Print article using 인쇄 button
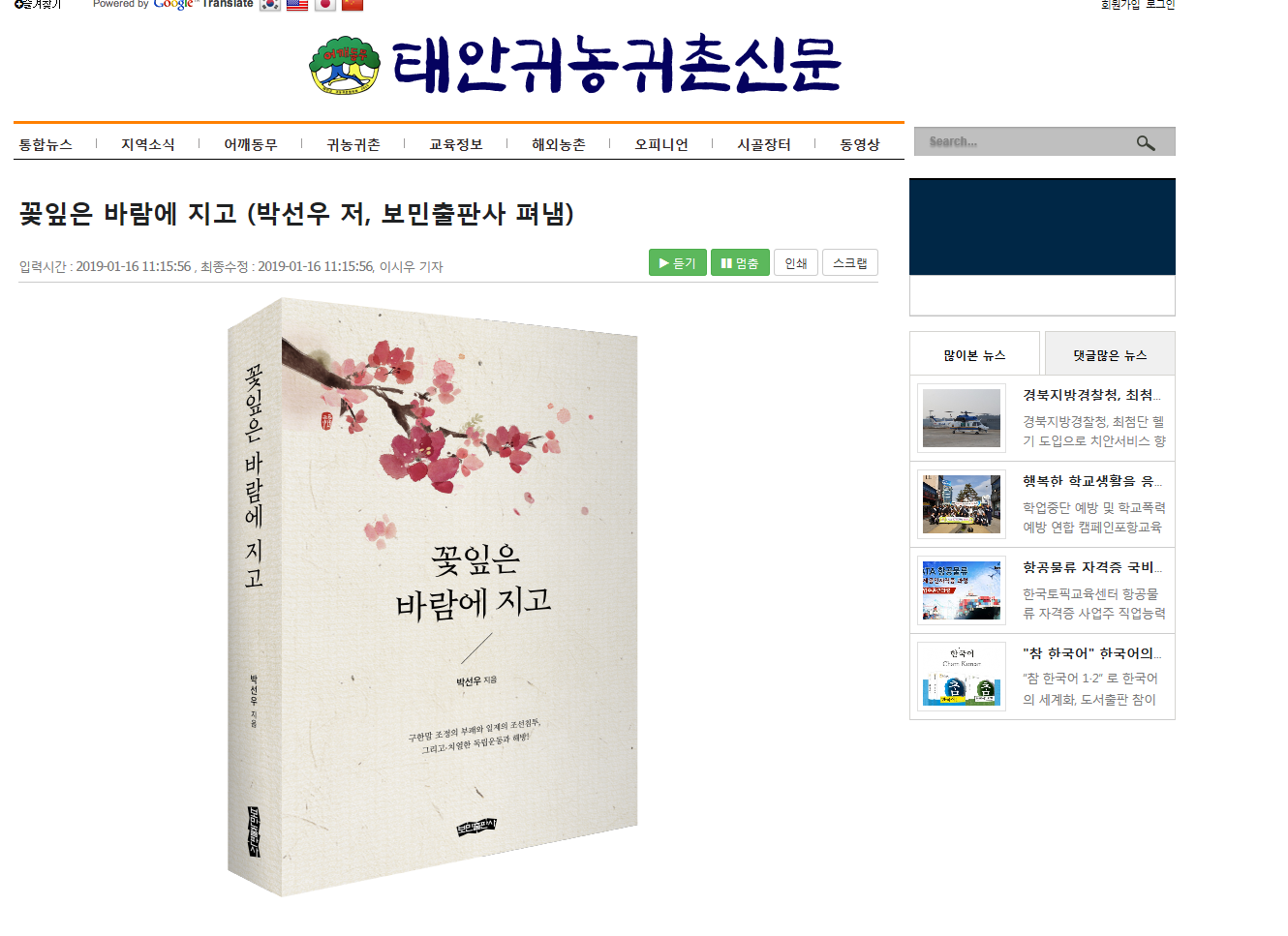Image resolution: width=1288 pixels, height=936 pixels. [x=796, y=262]
